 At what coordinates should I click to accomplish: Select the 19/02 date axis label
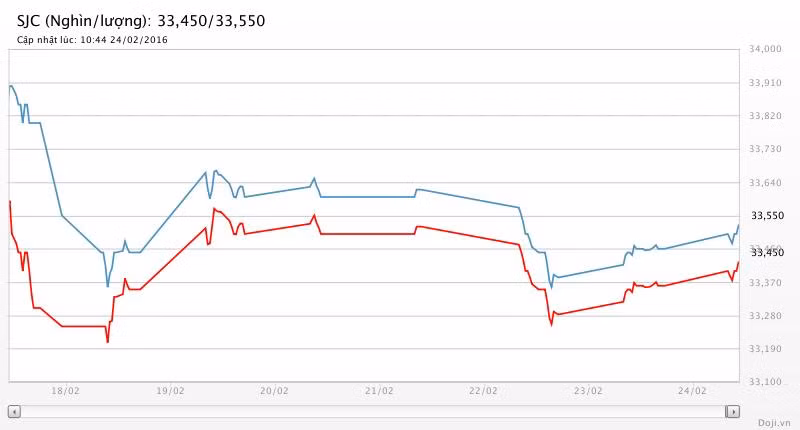(x=170, y=391)
